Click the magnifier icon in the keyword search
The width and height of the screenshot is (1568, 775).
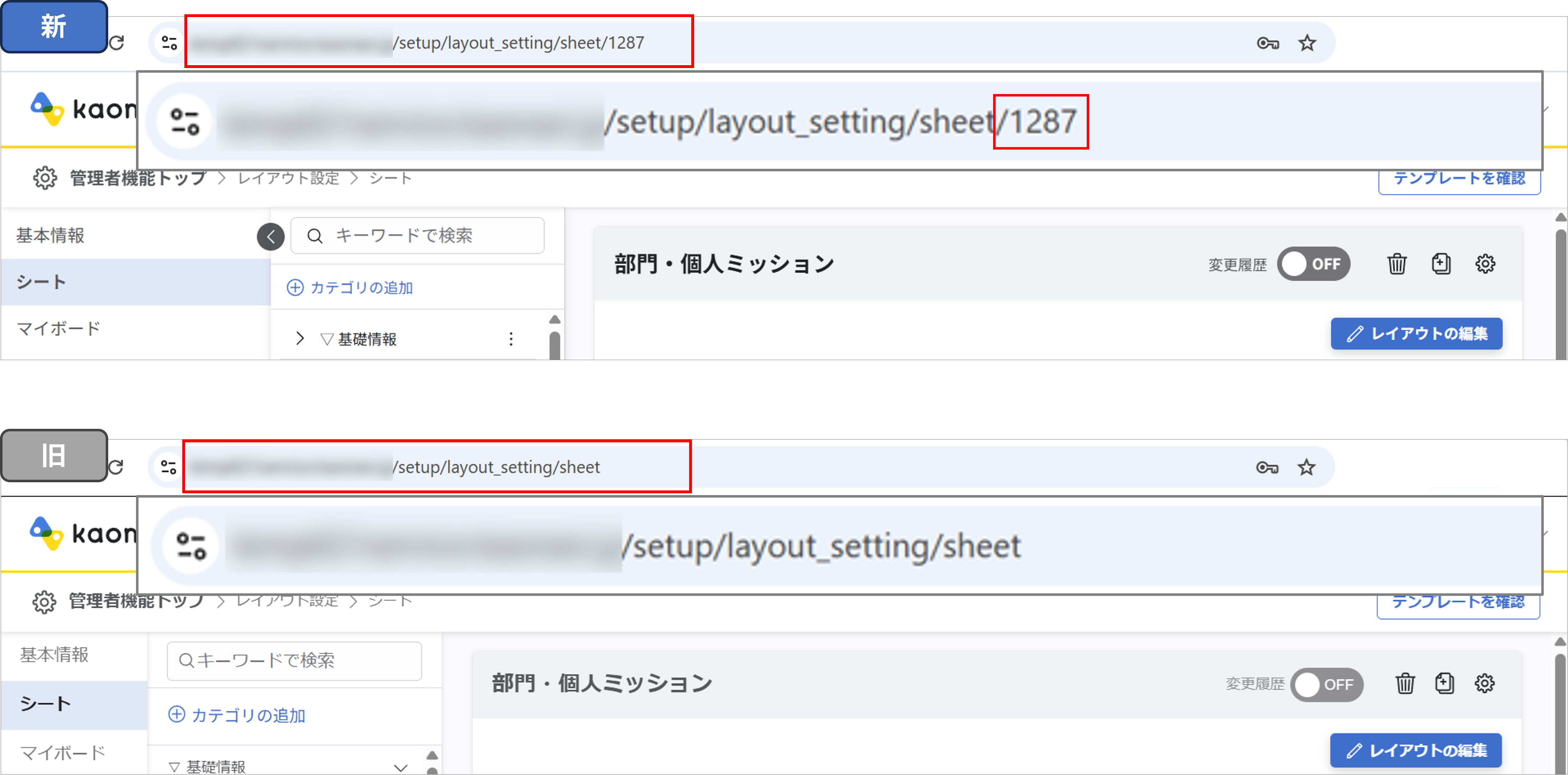pos(315,236)
